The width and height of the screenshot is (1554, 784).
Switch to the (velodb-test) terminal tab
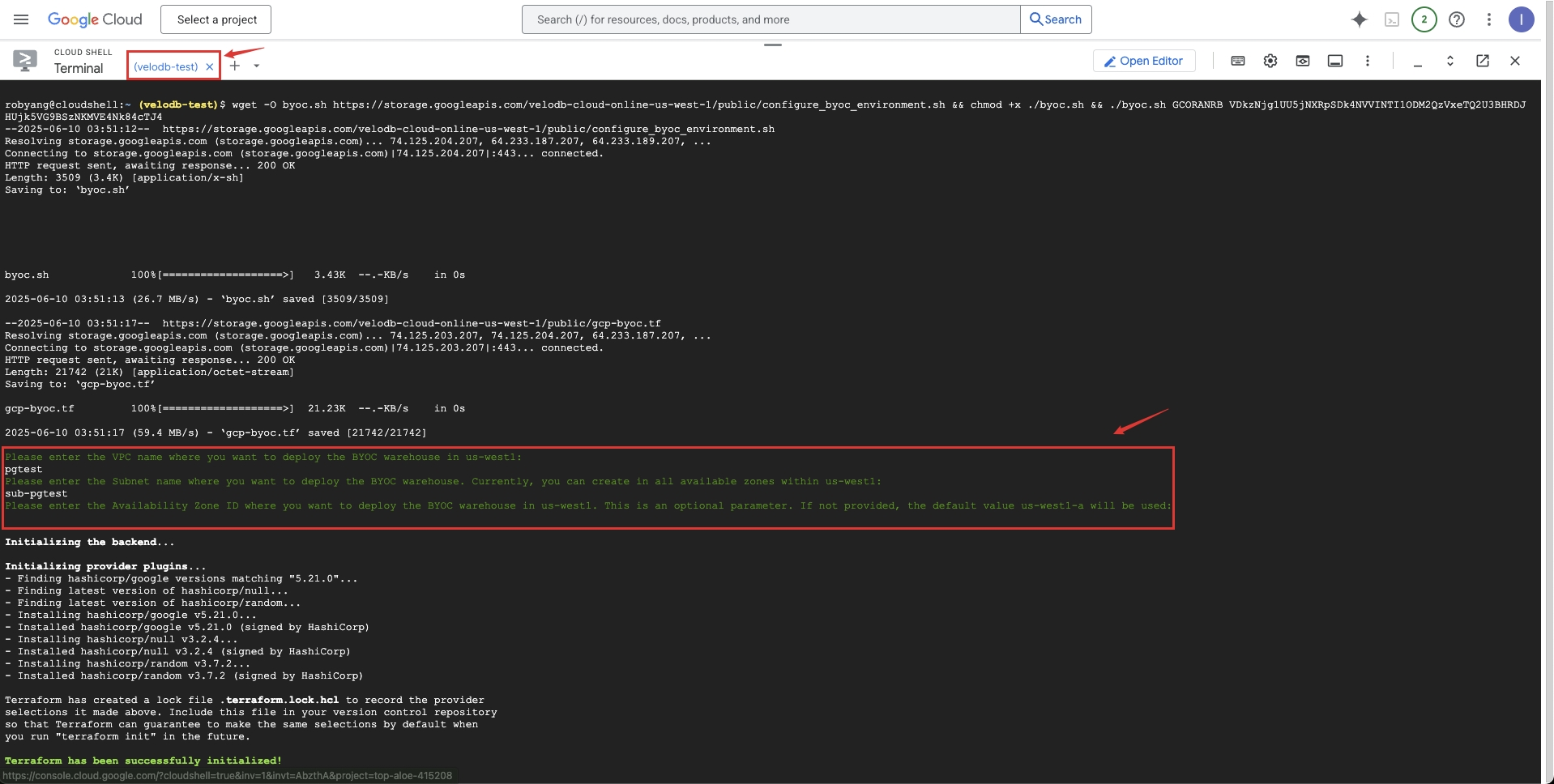[166, 66]
